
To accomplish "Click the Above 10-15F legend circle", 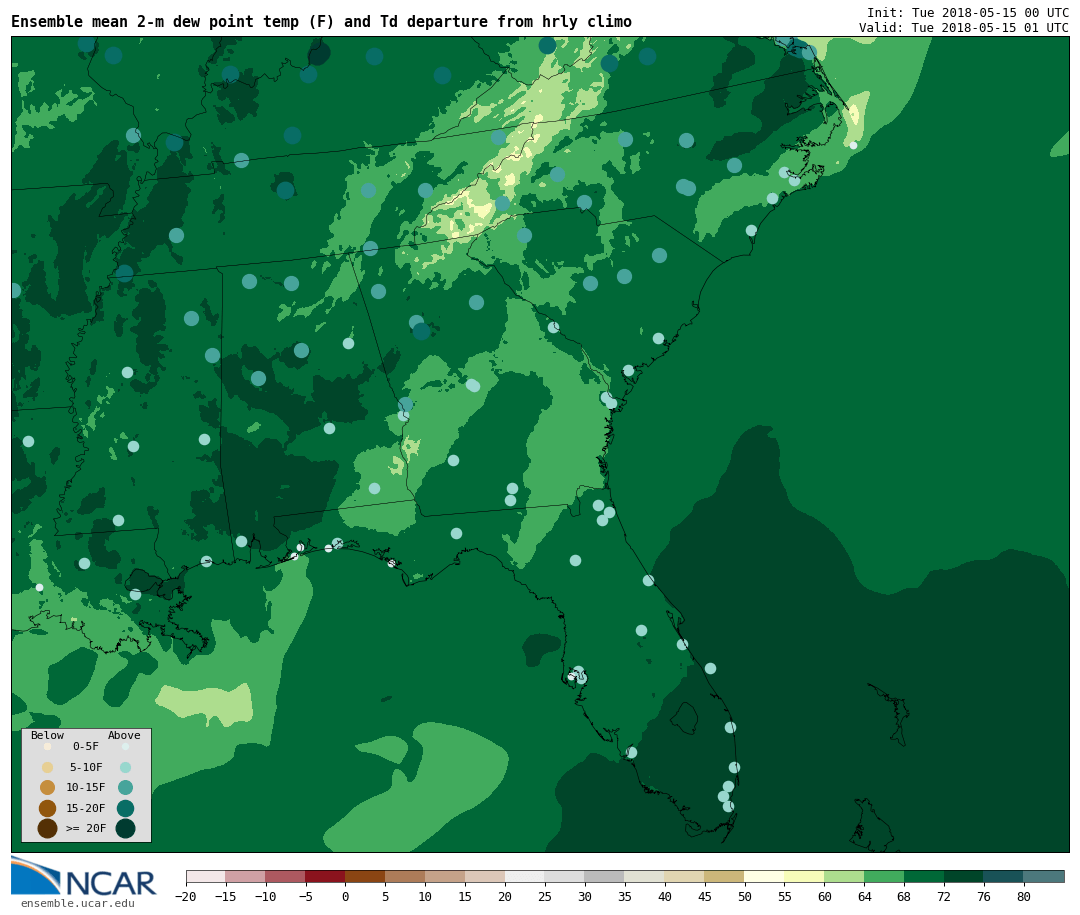I will 125,787.
